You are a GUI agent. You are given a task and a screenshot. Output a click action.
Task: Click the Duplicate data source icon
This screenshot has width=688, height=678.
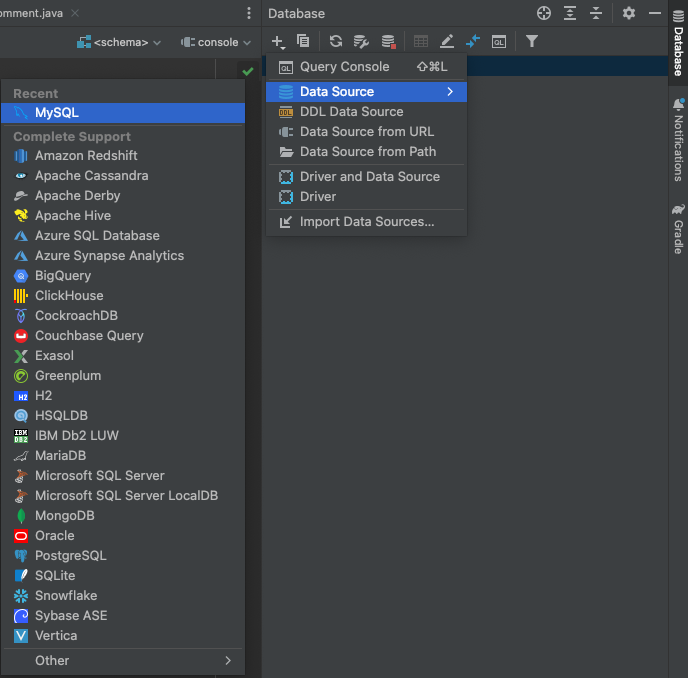[303, 41]
